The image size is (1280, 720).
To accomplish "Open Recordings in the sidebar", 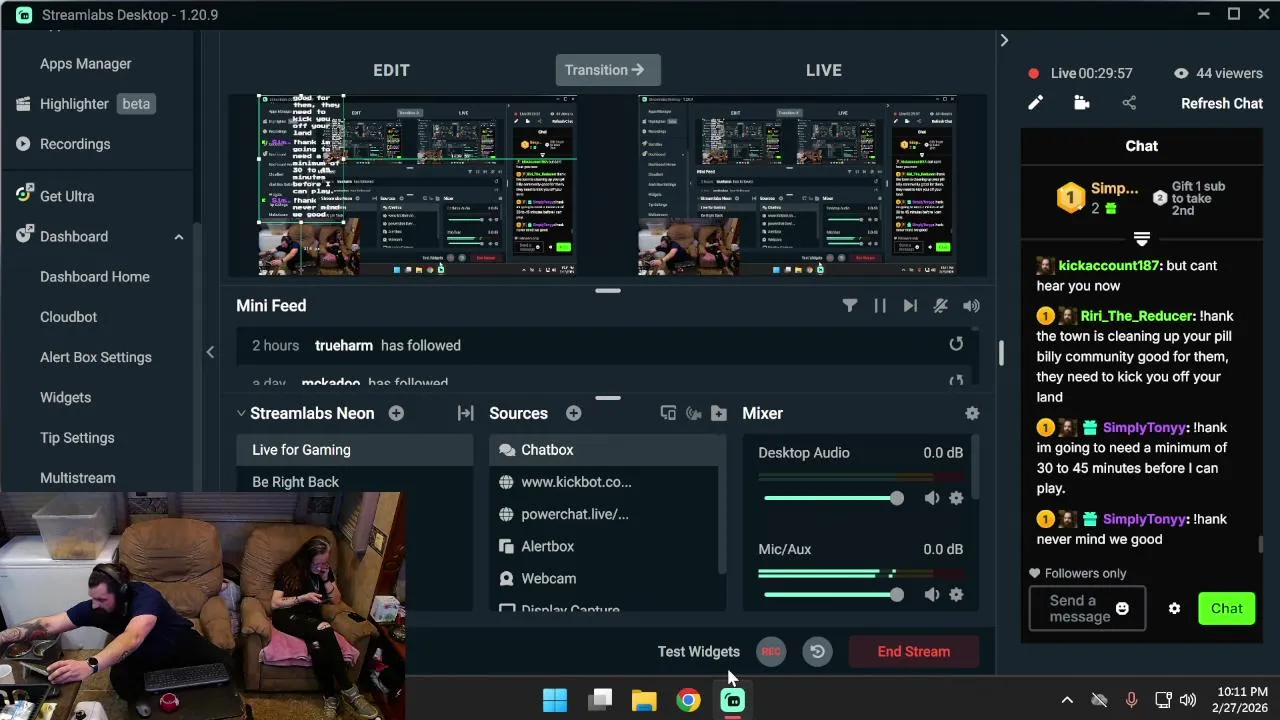I will click(x=75, y=144).
